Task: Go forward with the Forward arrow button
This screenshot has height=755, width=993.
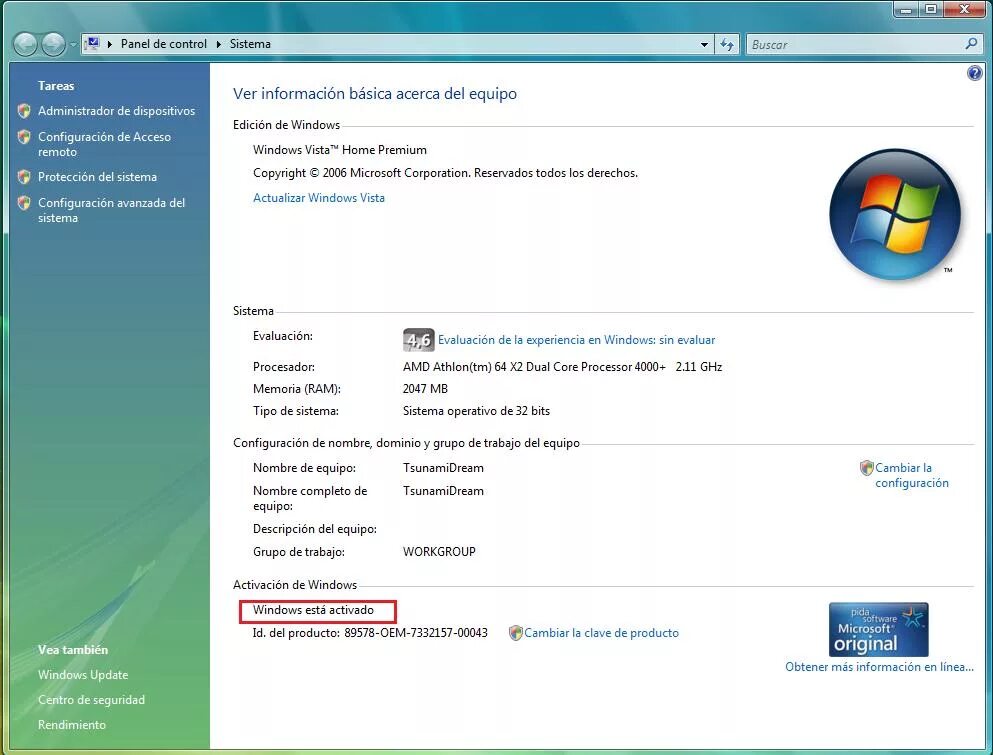Action: pyautogui.click(x=53, y=44)
